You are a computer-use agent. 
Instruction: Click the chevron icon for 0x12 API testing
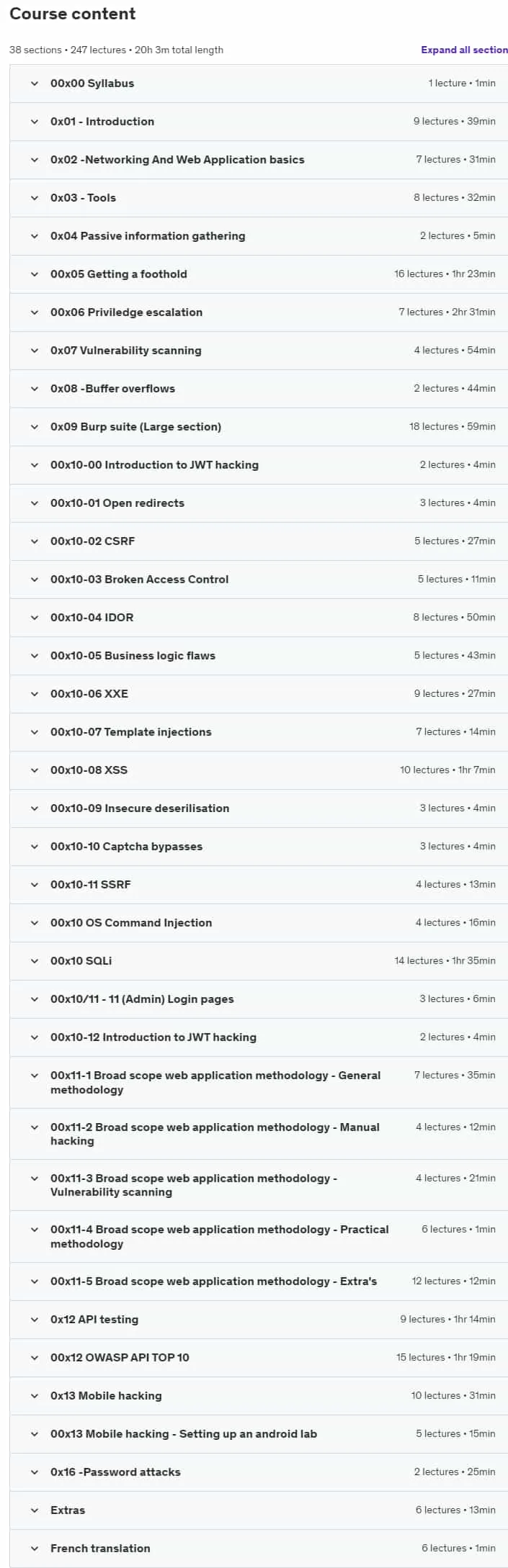pos(34,1320)
